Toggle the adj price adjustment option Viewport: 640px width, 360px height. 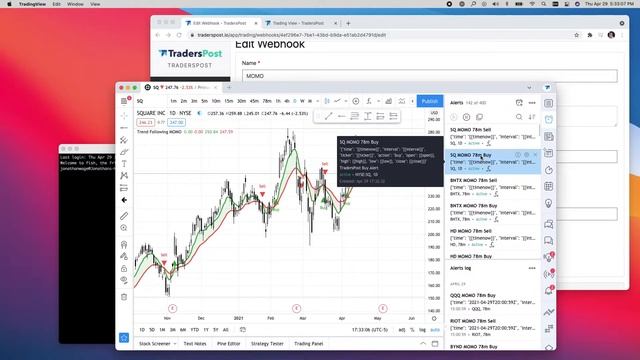402,330
